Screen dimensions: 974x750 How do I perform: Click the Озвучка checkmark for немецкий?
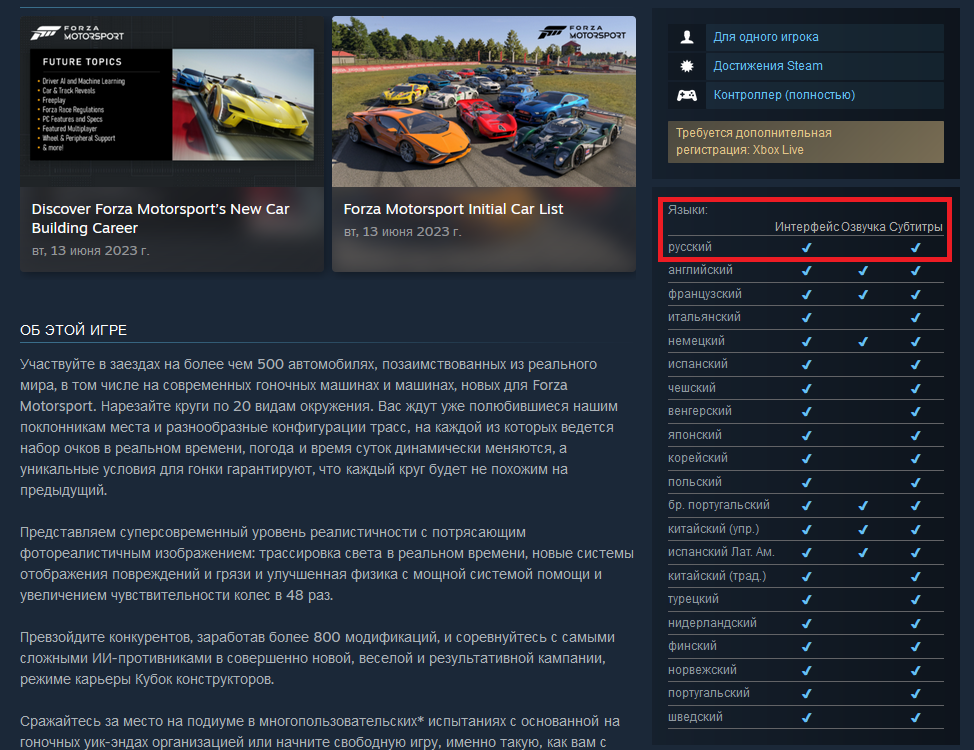(x=863, y=341)
